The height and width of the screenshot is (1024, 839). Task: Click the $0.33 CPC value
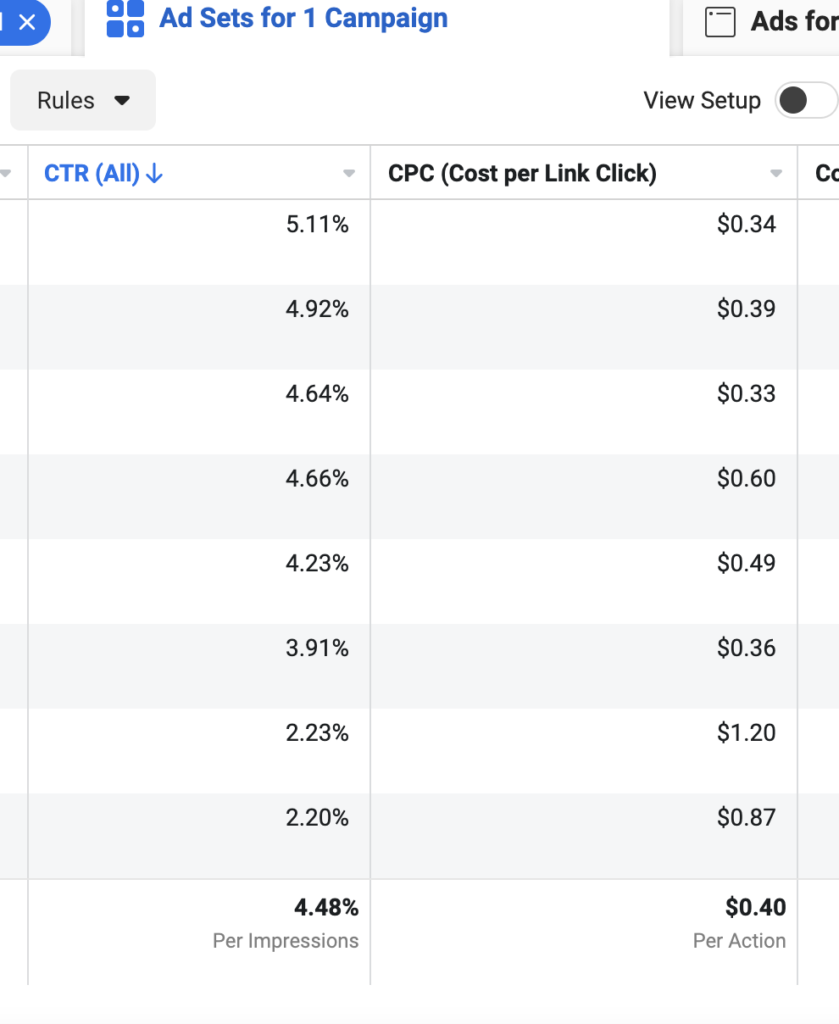[x=746, y=394]
